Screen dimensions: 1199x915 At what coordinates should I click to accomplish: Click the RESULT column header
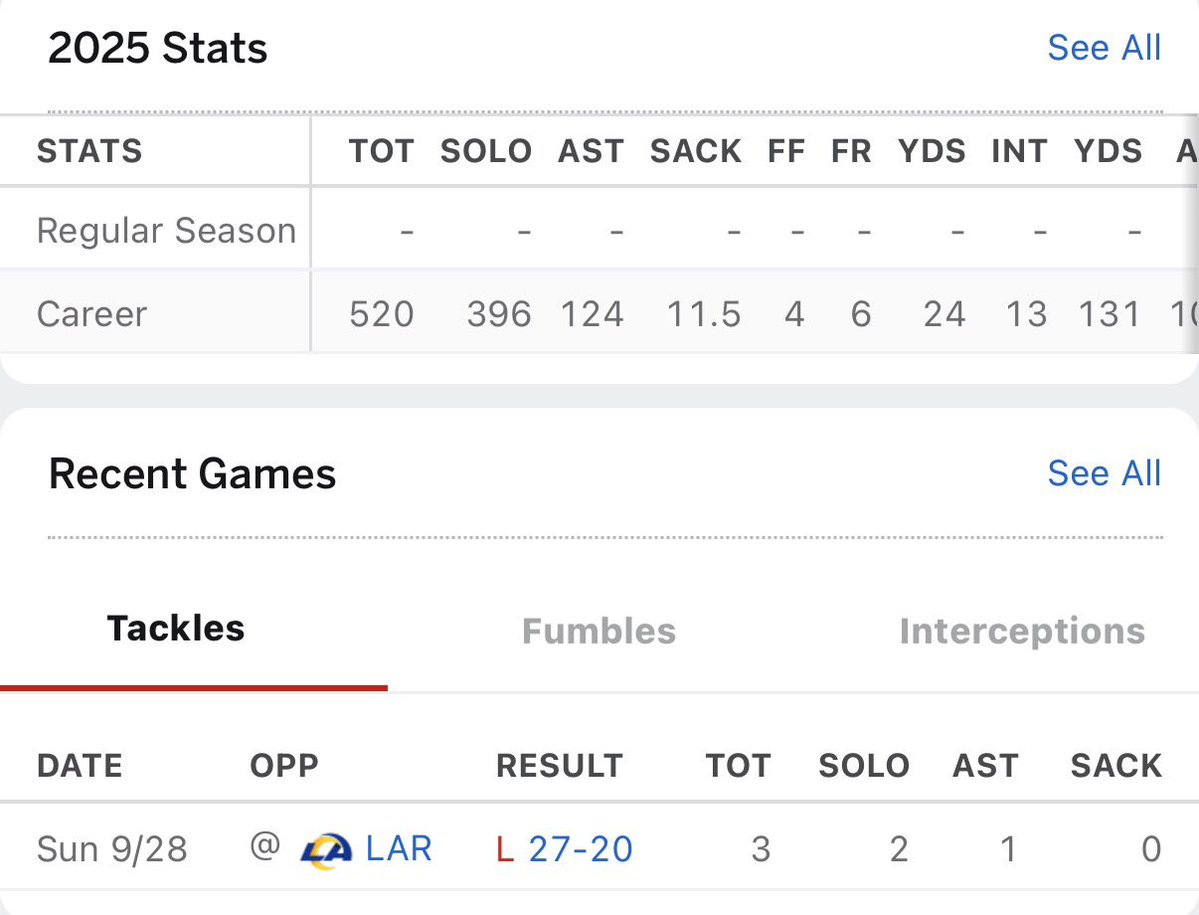tap(559, 766)
